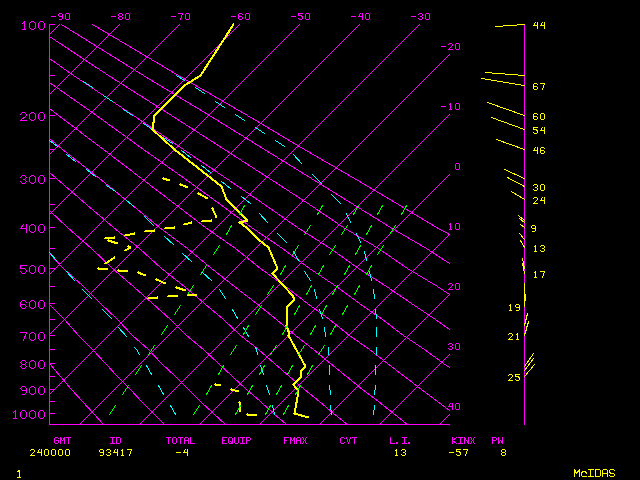Select the -60 temperature axis label
The width and height of the screenshot is (640, 480).
click(x=240, y=17)
